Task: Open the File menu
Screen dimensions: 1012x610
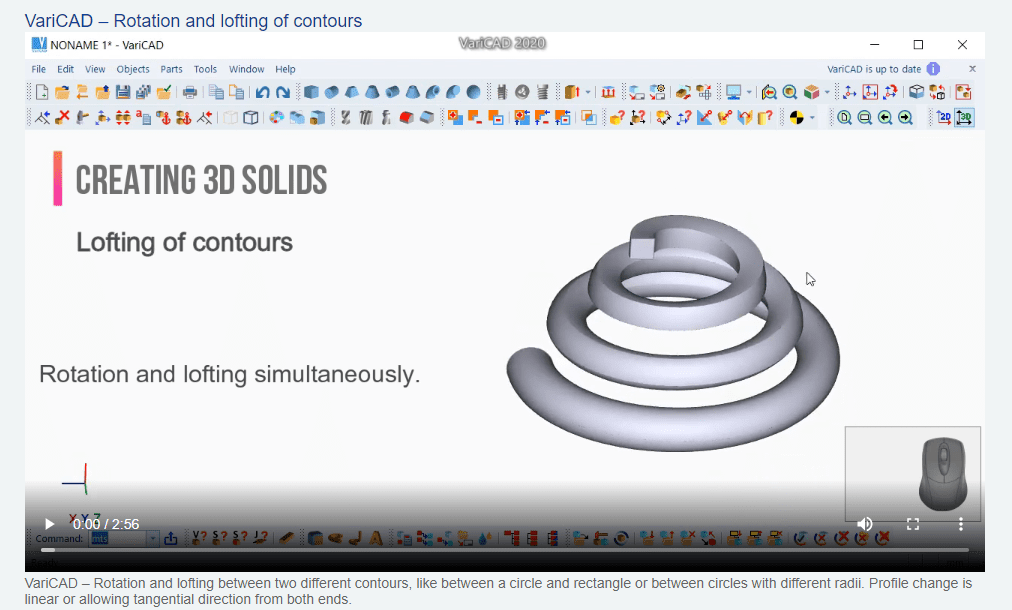Action: click(39, 69)
